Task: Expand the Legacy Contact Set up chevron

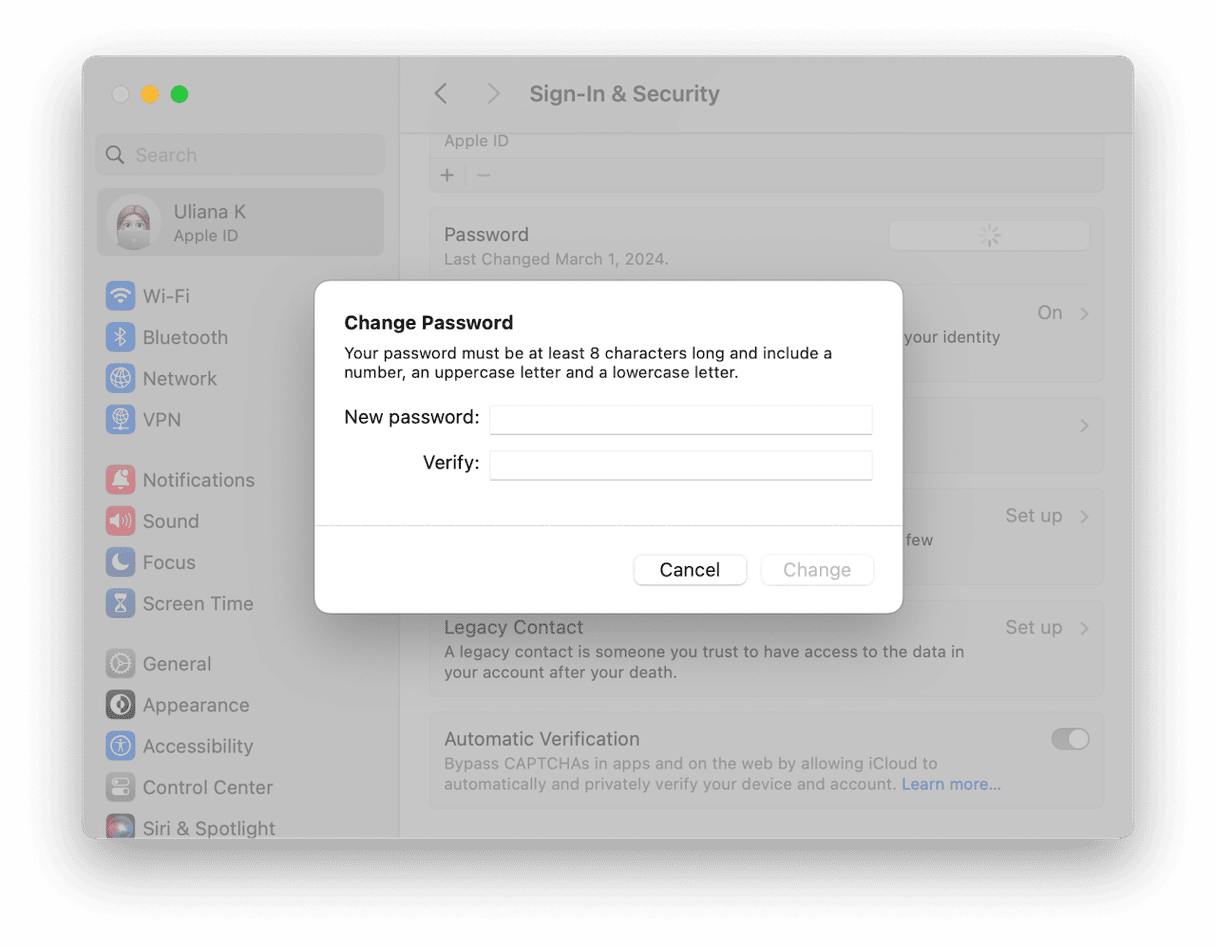Action: tap(1084, 627)
